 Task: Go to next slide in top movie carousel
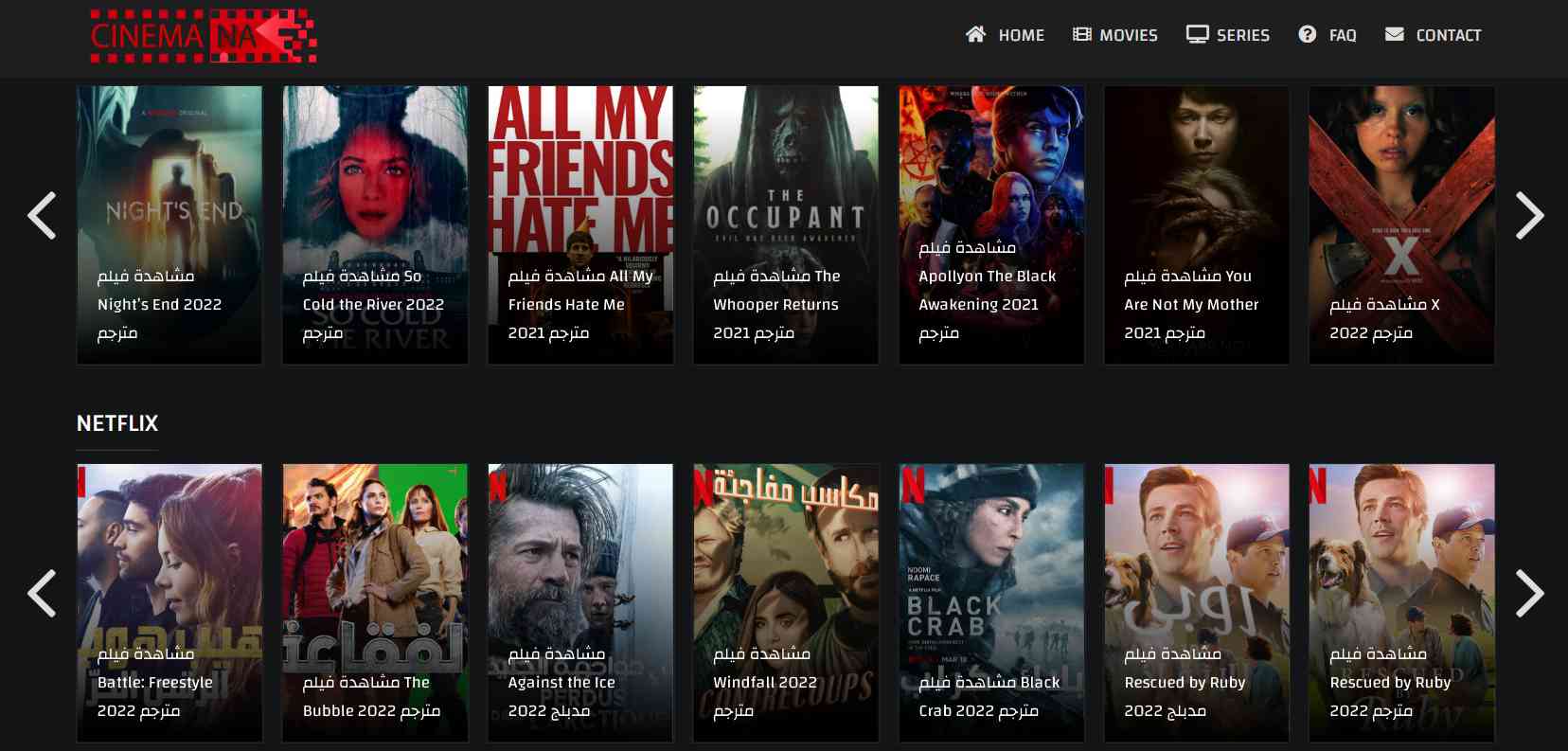[1529, 215]
